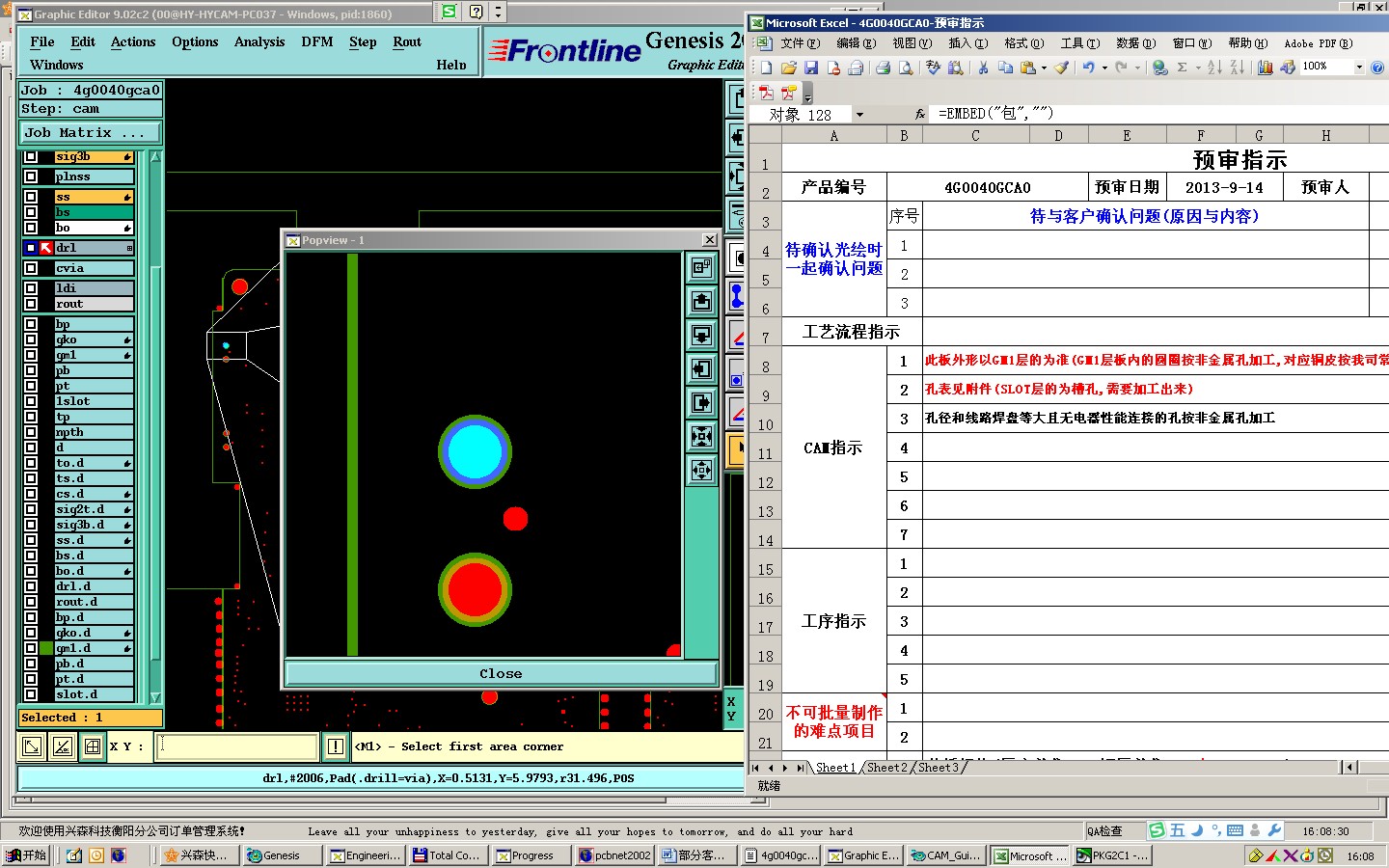The width and height of the screenshot is (1389, 868).
Task: Open the File menu in Graphic Editor
Action: click(x=42, y=41)
